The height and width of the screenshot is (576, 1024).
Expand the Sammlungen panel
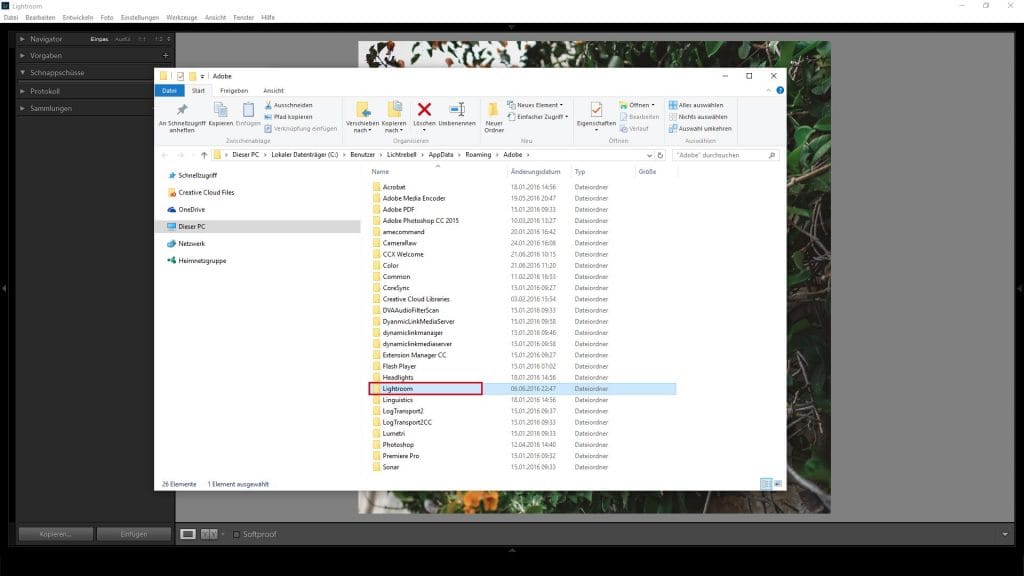(22, 108)
